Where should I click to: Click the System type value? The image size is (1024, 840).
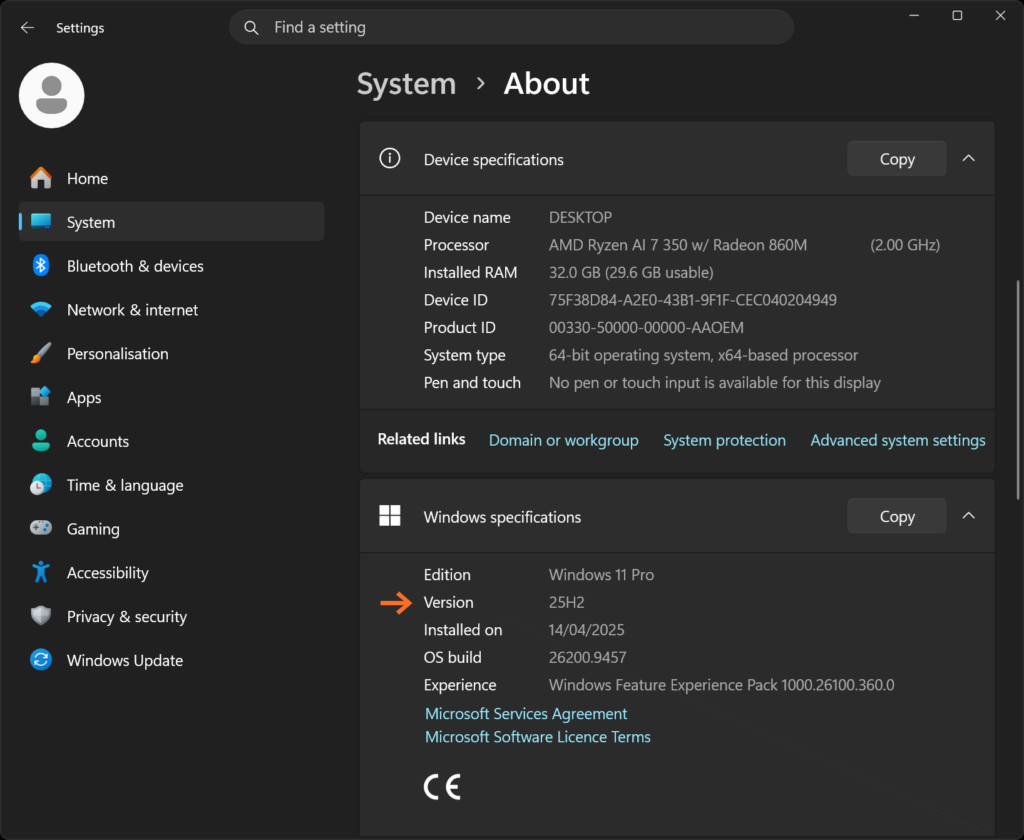pyautogui.click(x=703, y=355)
